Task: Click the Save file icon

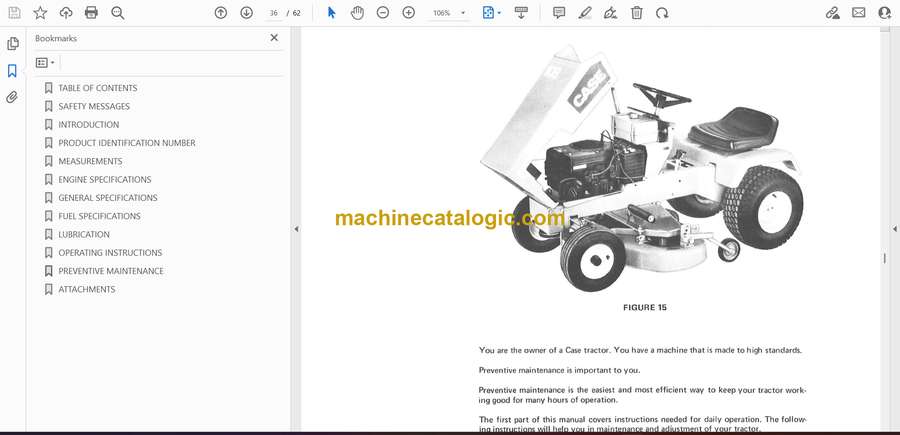Action: point(14,13)
